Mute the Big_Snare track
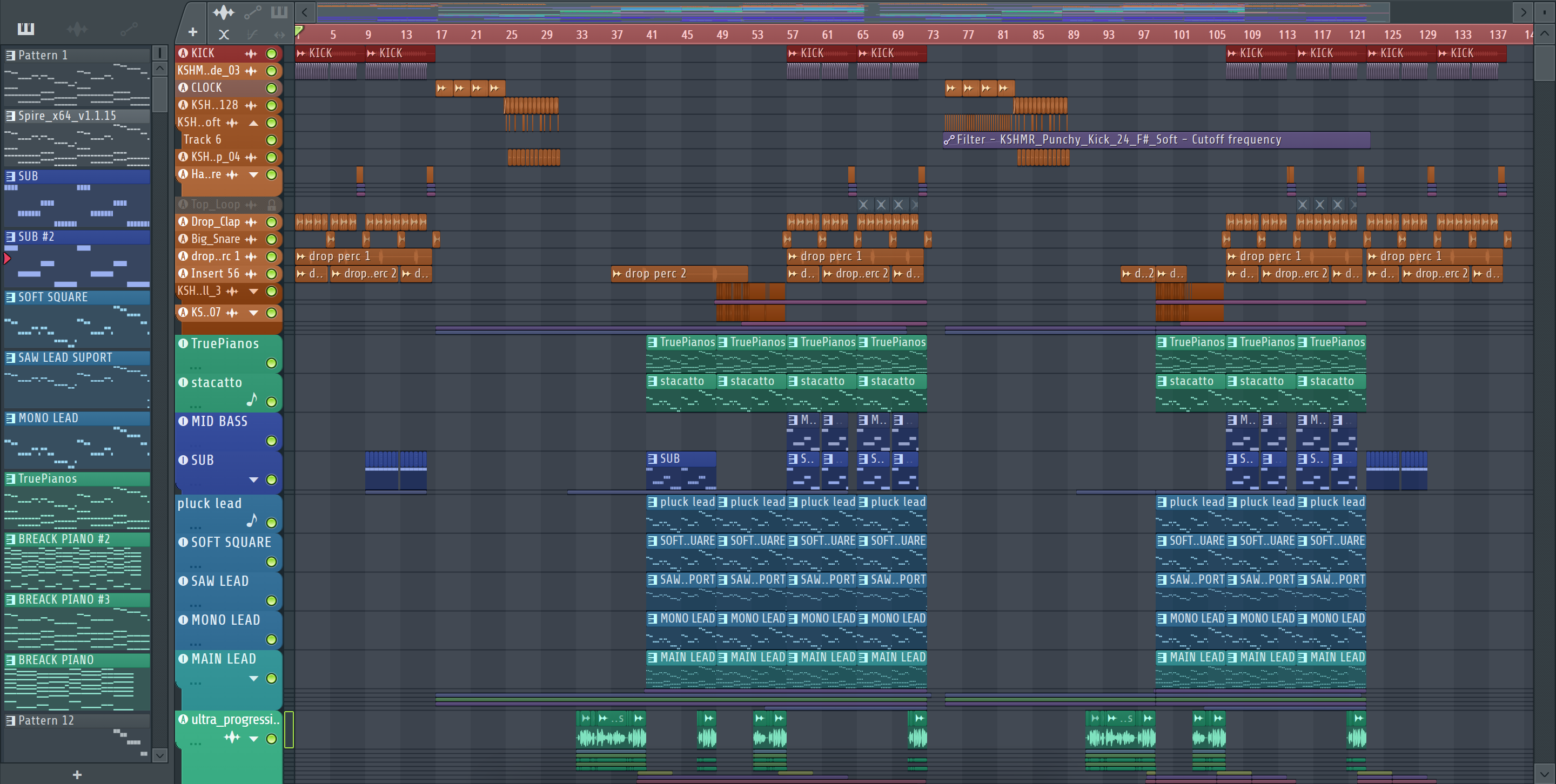Screen dimensions: 1556x784 pos(272,240)
